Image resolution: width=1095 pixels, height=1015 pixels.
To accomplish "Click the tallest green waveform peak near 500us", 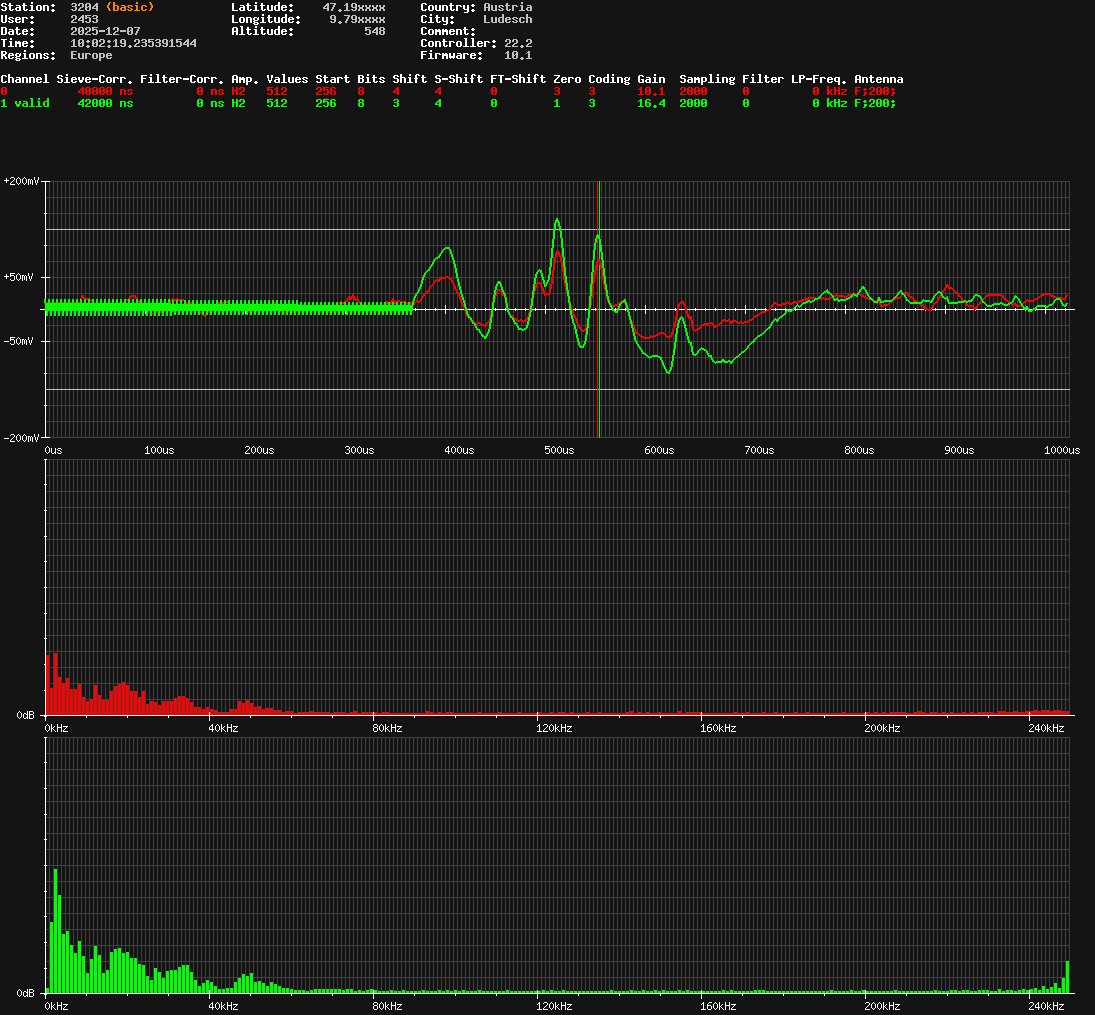I will pos(557,221).
